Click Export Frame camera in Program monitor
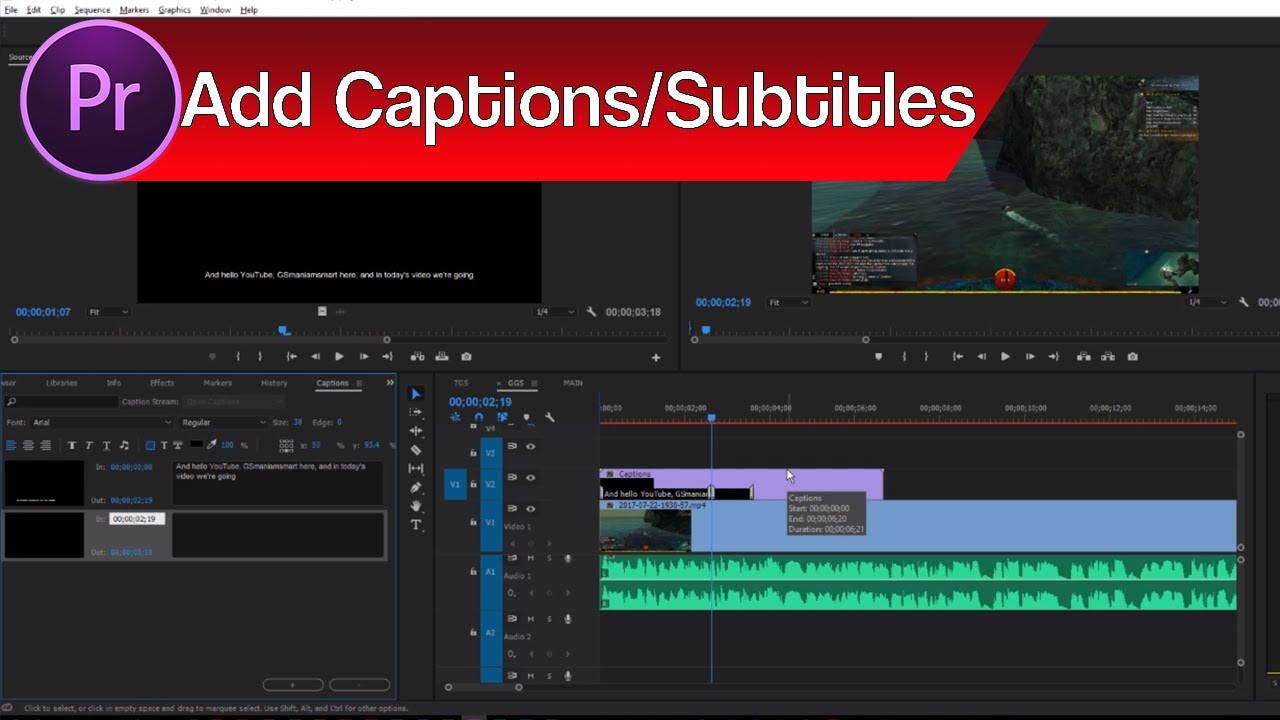 1132,356
